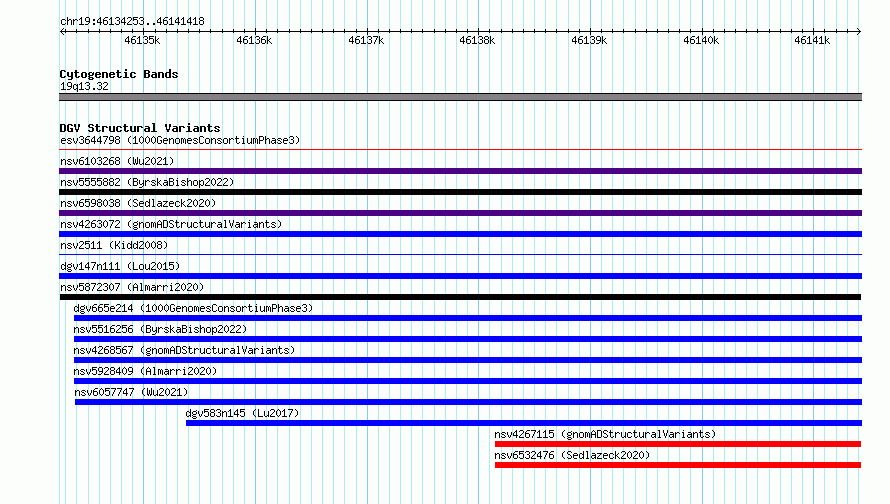
Task: Click the 46141k ruler tick label
Action: coord(812,40)
